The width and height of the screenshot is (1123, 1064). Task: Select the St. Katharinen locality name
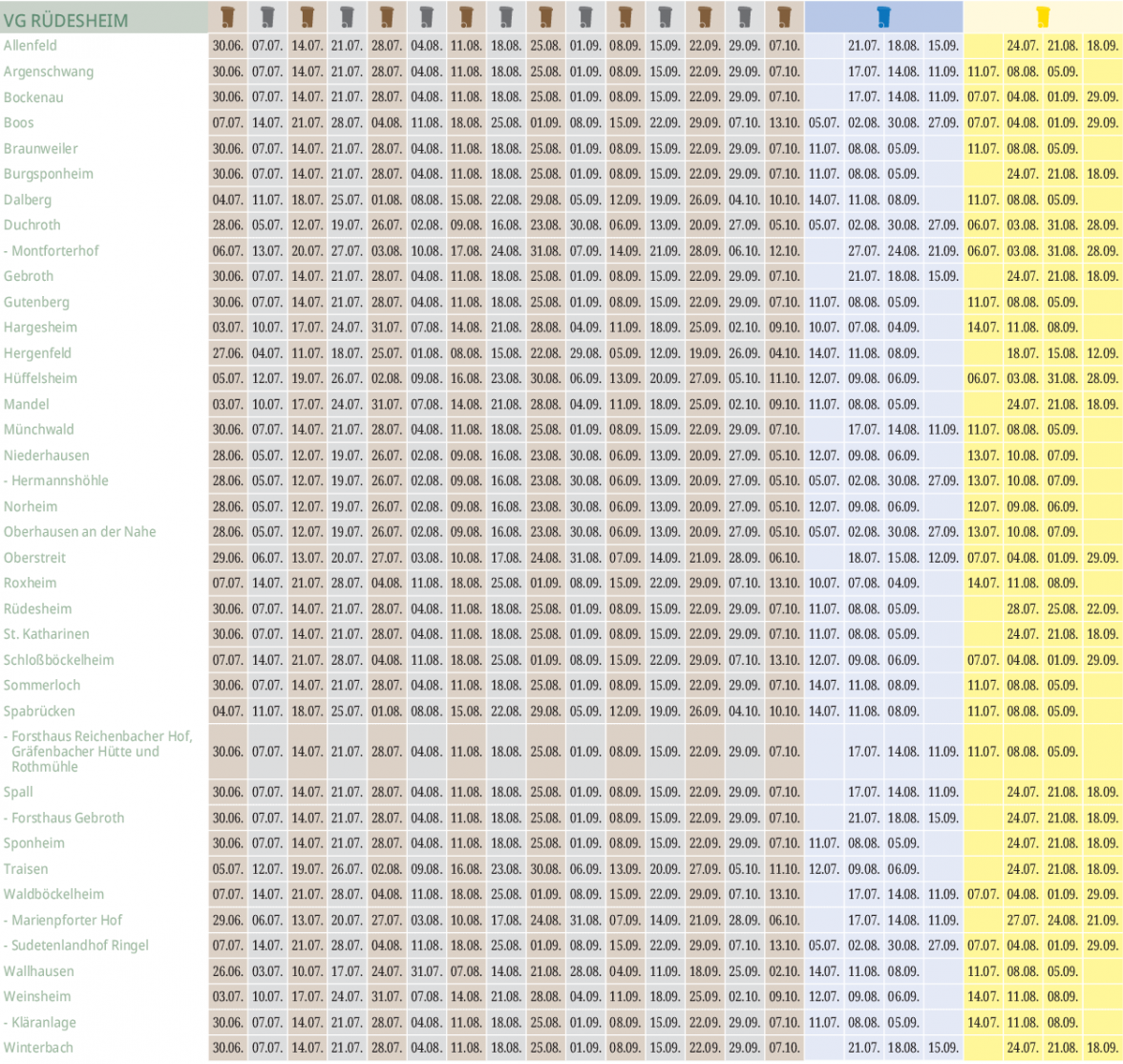pyautogui.click(x=47, y=634)
